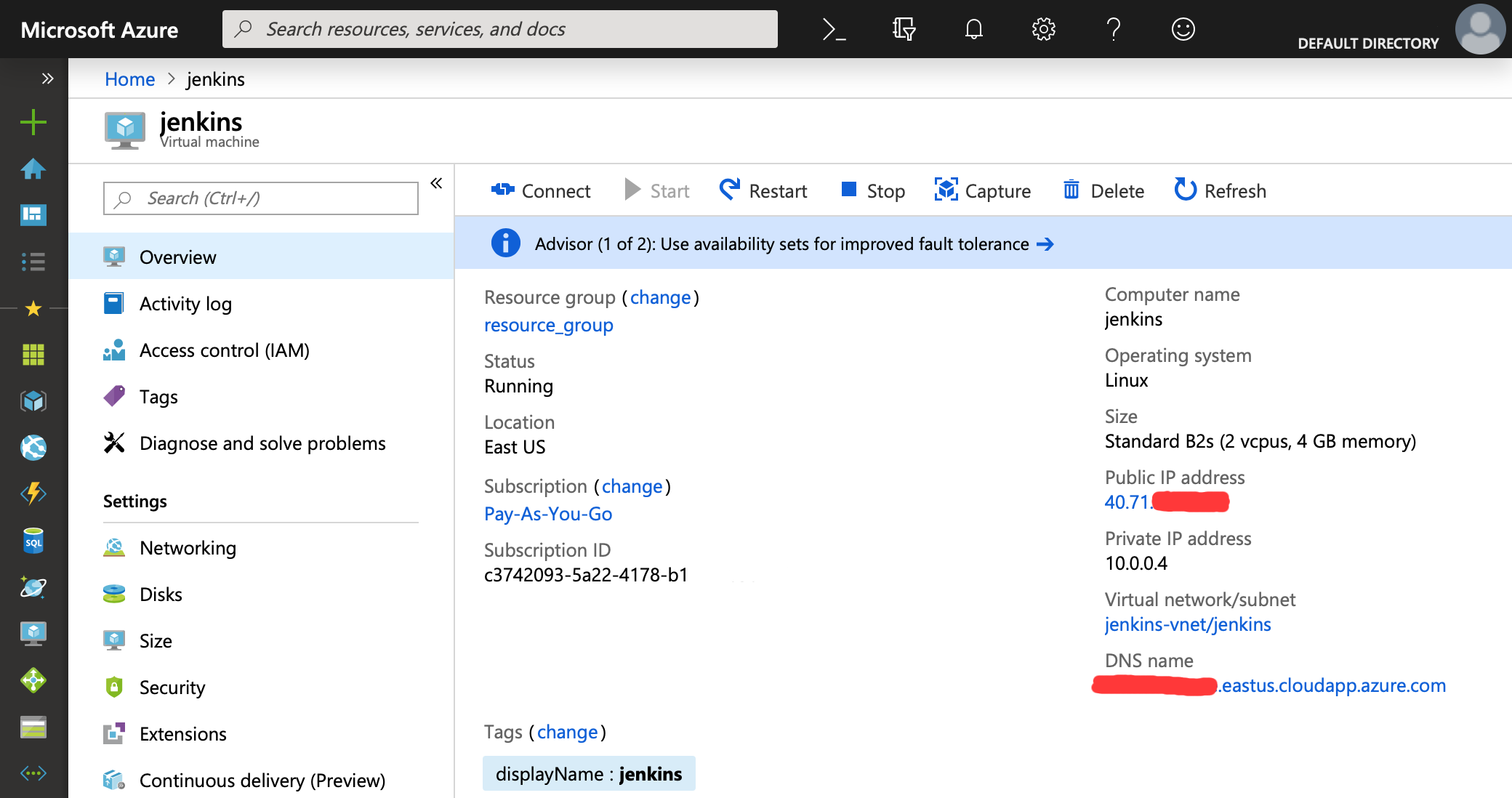Open the notifications bell
Image resolution: width=1512 pixels, height=798 pixels.
pos(973,29)
